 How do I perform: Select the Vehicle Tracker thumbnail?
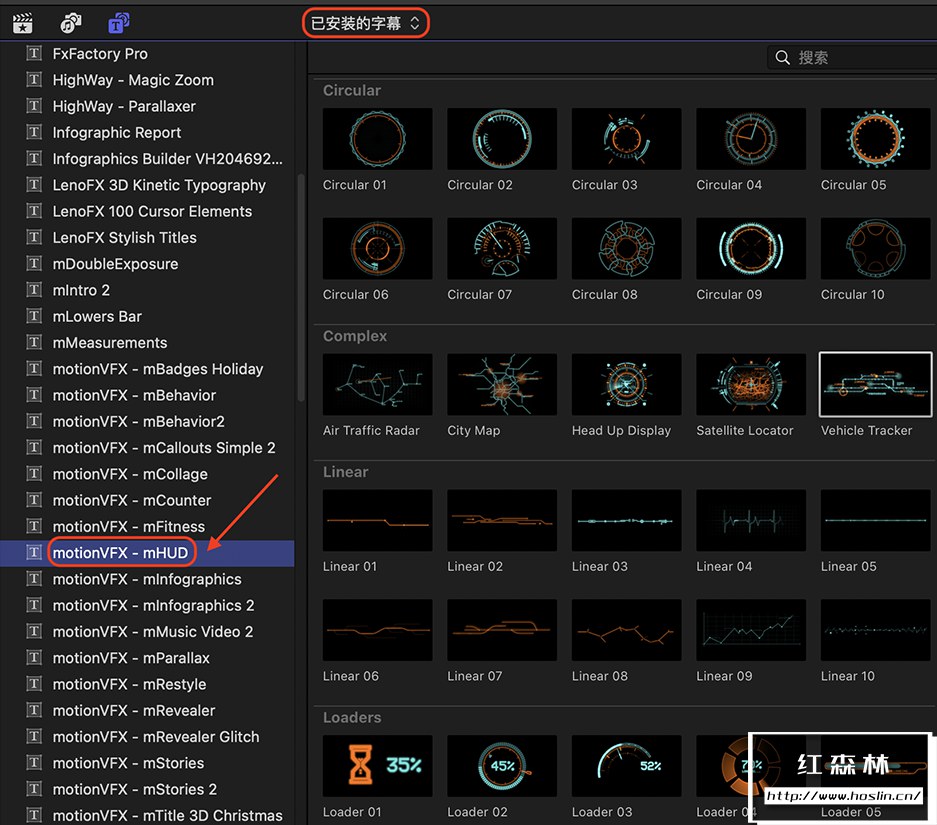[x=875, y=384]
